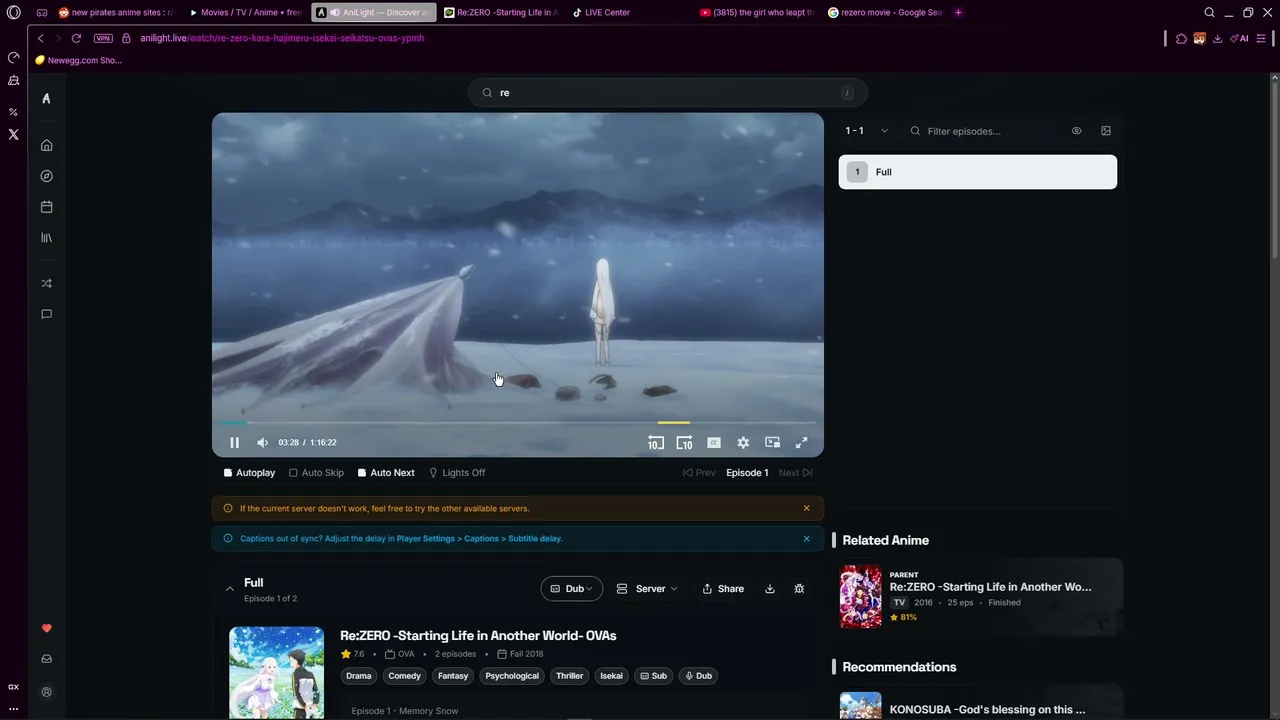This screenshot has width=1280, height=720.
Task: Open the chat bubble in sidebar
Action: [46, 314]
